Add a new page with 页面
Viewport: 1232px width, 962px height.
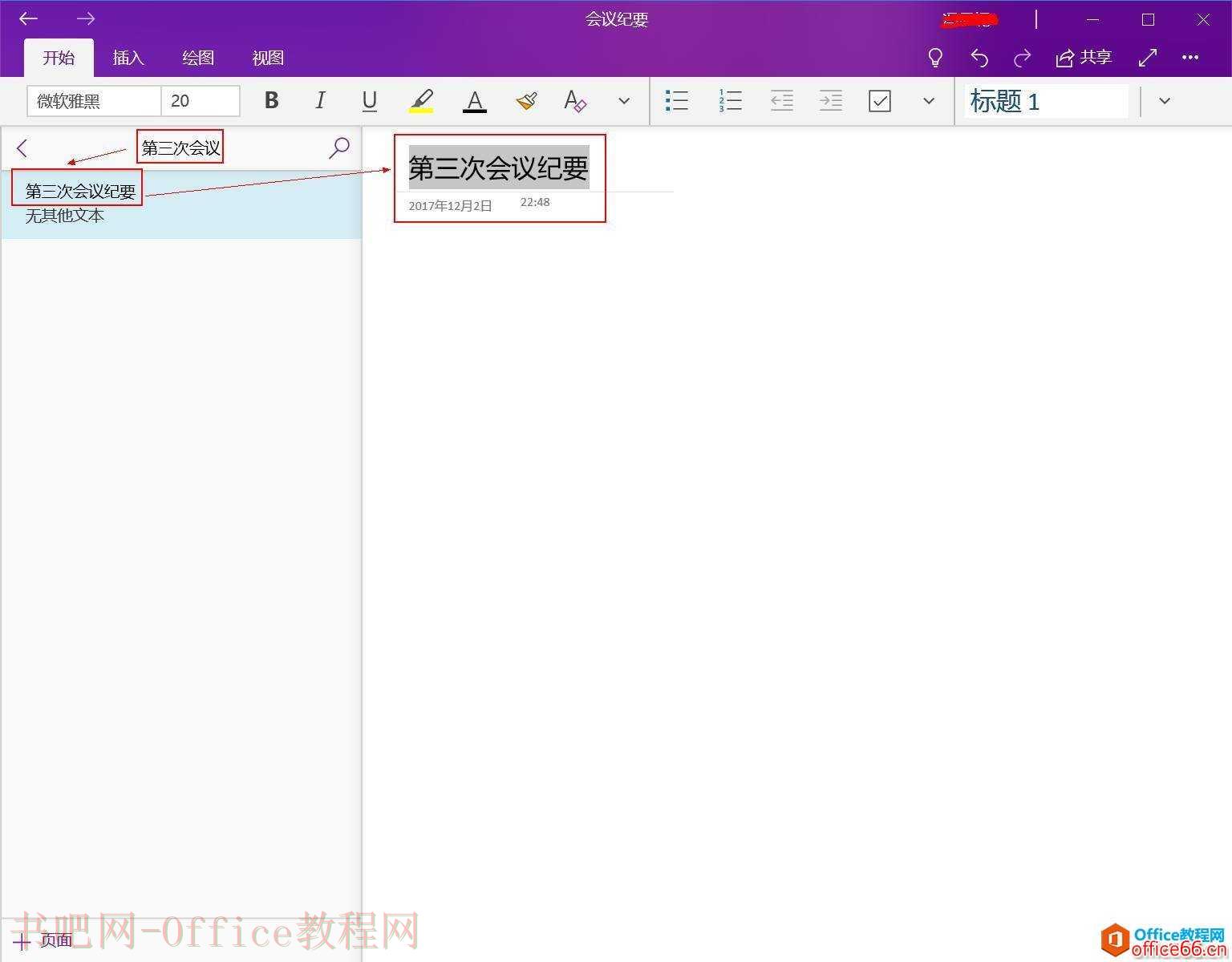(x=43, y=940)
